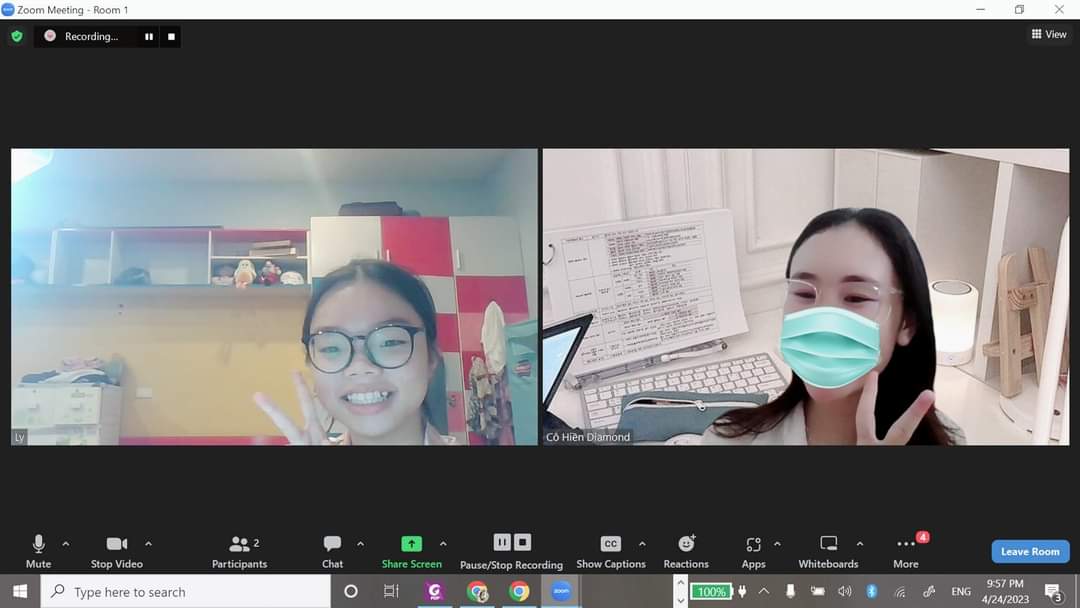
Task: Click Cô Hiền Diamond's video tile
Action: [x=806, y=297]
